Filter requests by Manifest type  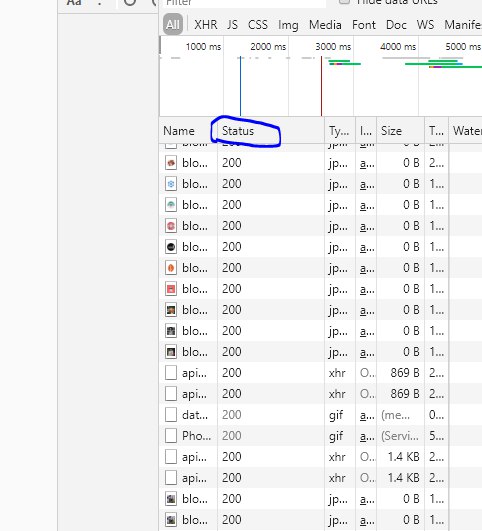(463, 25)
